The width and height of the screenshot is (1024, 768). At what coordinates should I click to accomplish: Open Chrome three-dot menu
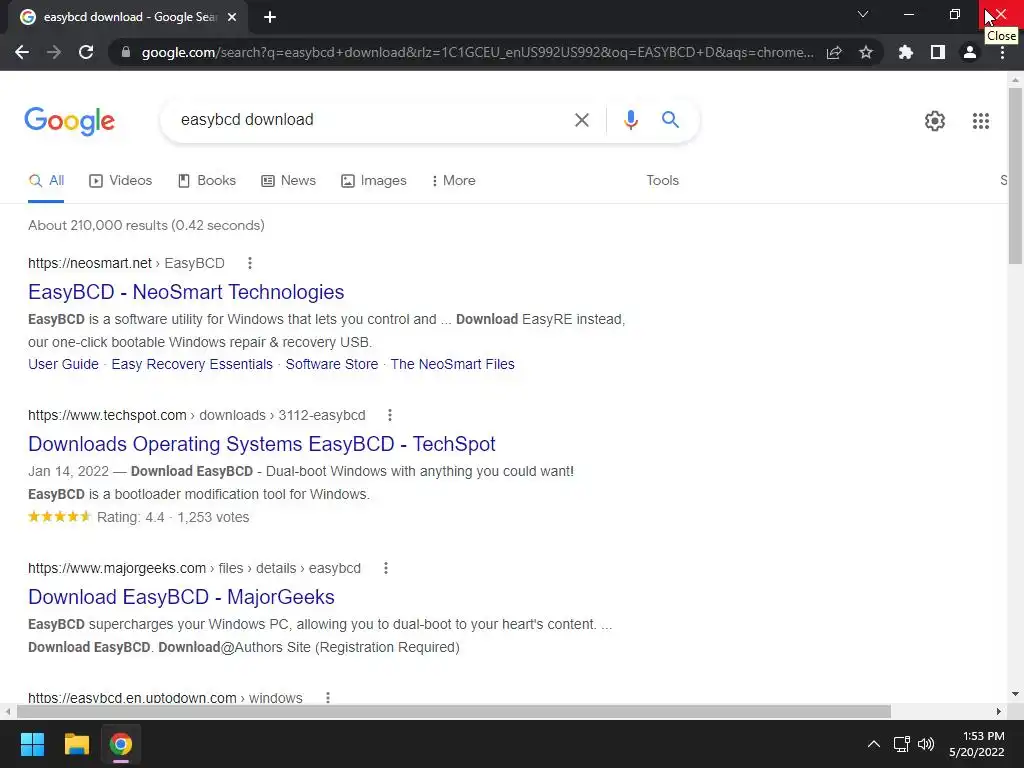[1002, 52]
